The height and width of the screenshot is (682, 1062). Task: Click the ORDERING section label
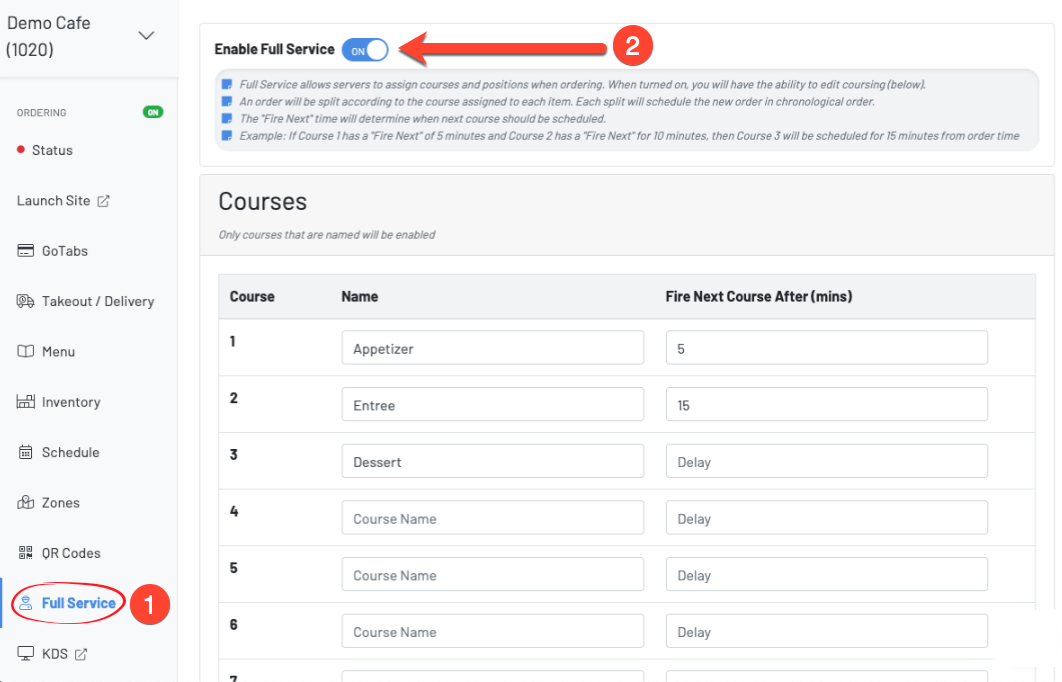(x=41, y=112)
